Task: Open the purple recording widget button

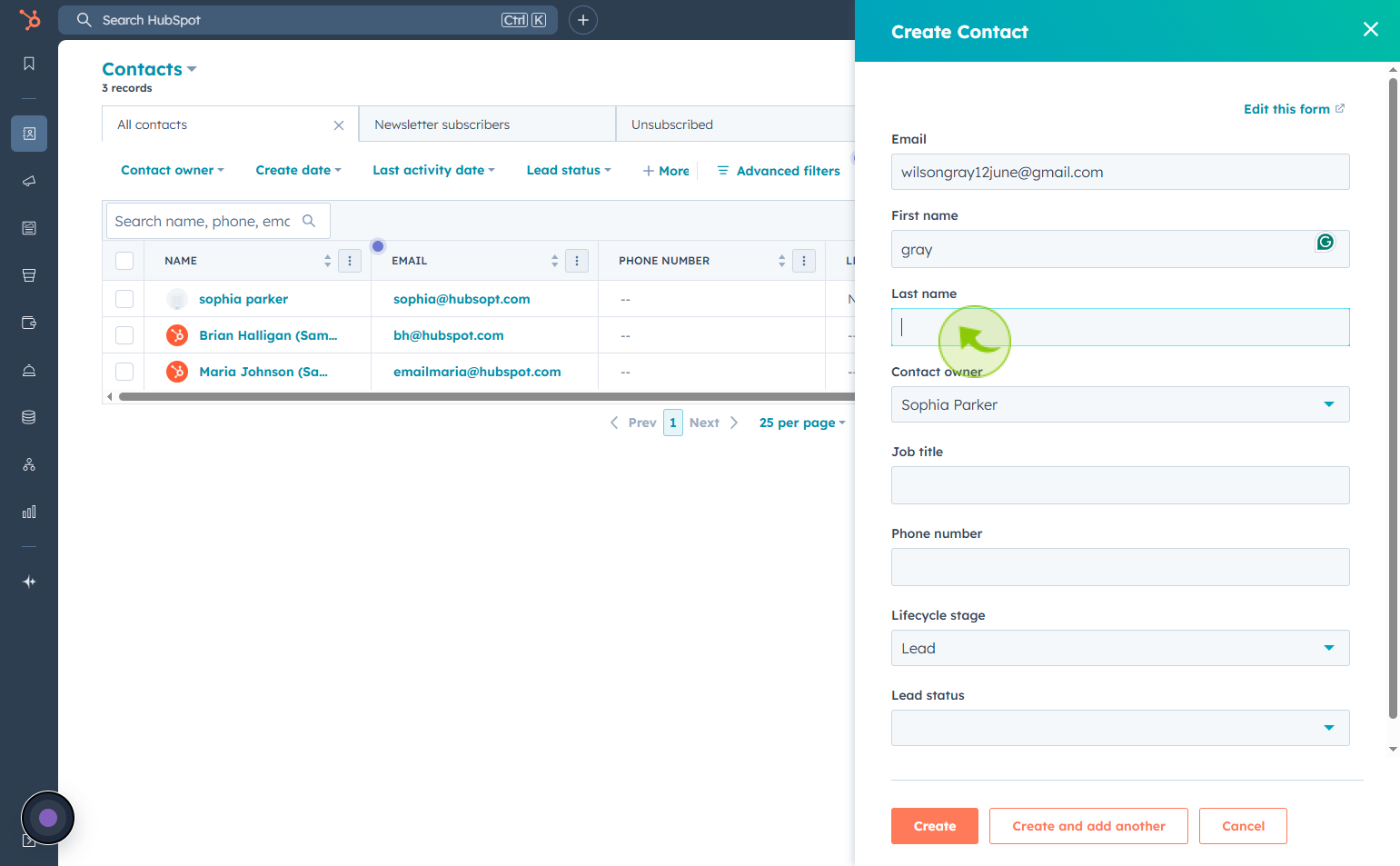Action: pyautogui.click(x=48, y=818)
